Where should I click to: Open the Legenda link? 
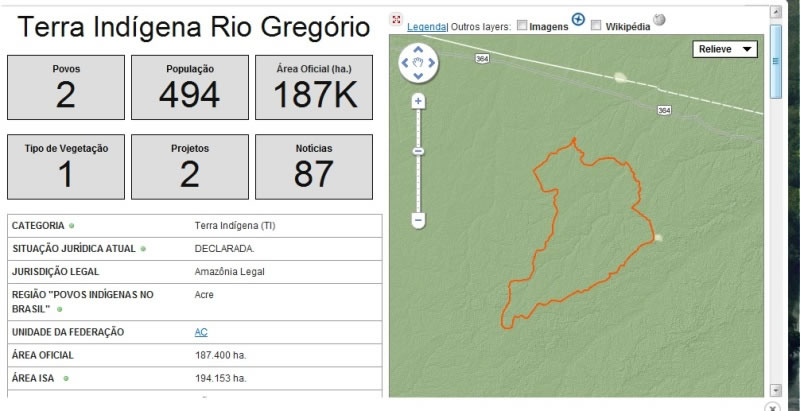[426, 26]
